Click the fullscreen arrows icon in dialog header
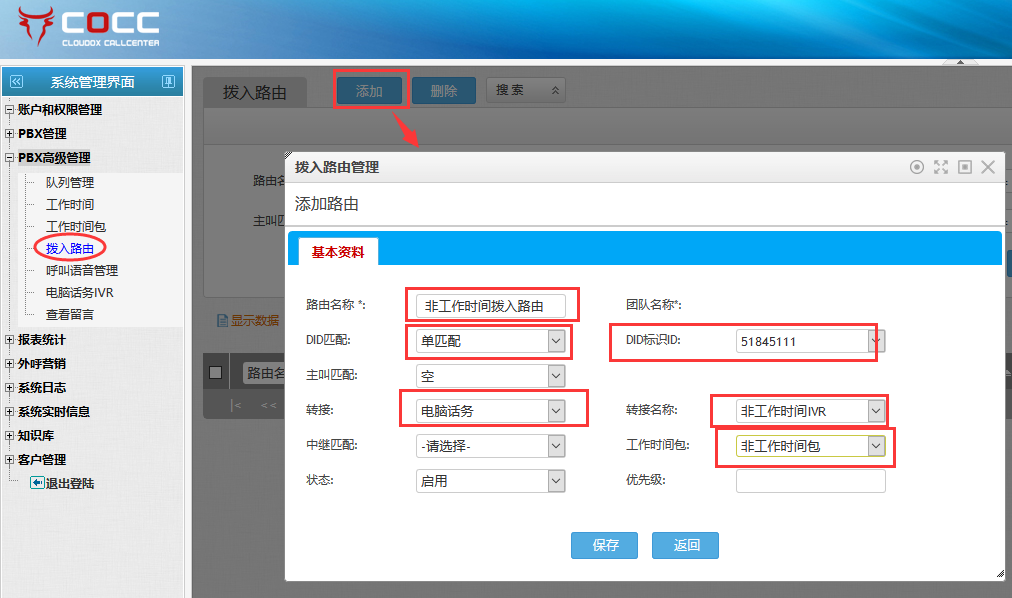The height and width of the screenshot is (598, 1012). 940,167
